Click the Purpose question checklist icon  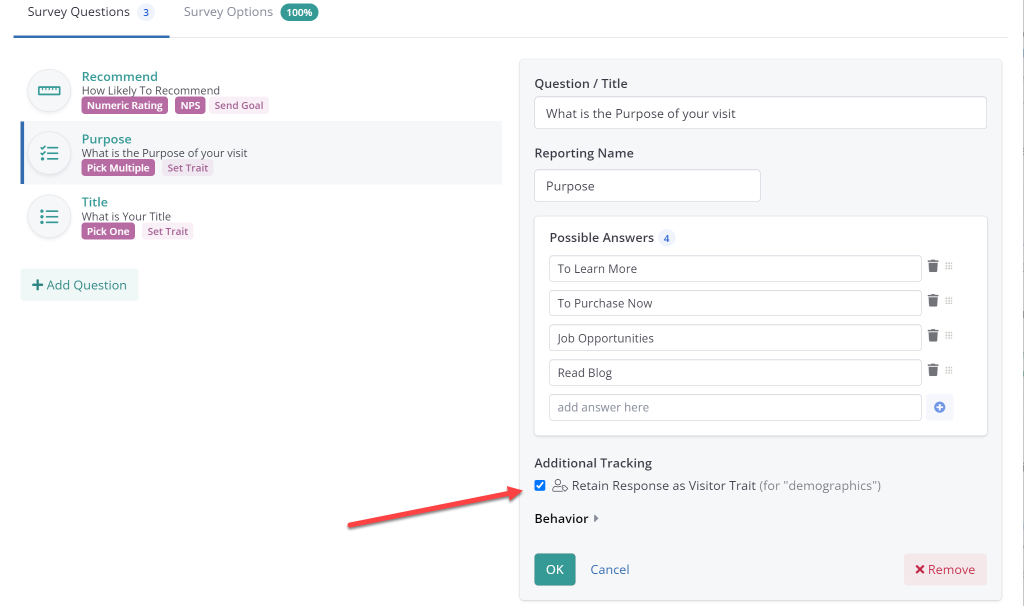[49, 153]
